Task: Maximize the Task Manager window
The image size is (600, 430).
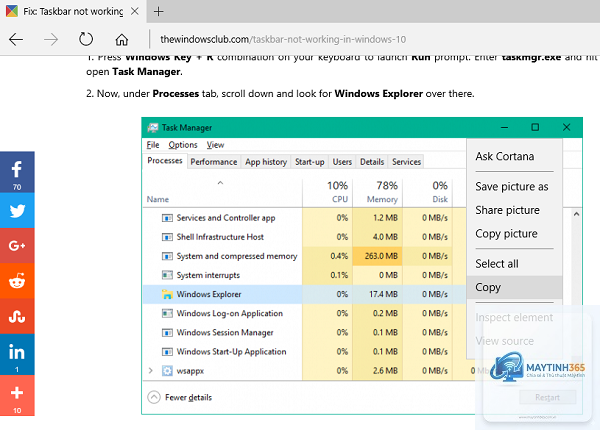Action: (535, 127)
